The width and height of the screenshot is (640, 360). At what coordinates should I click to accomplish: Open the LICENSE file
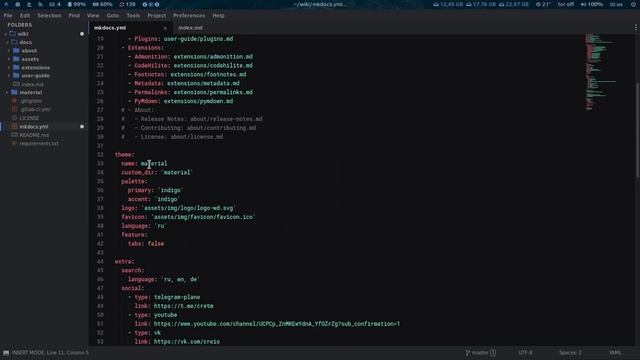(29, 118)
